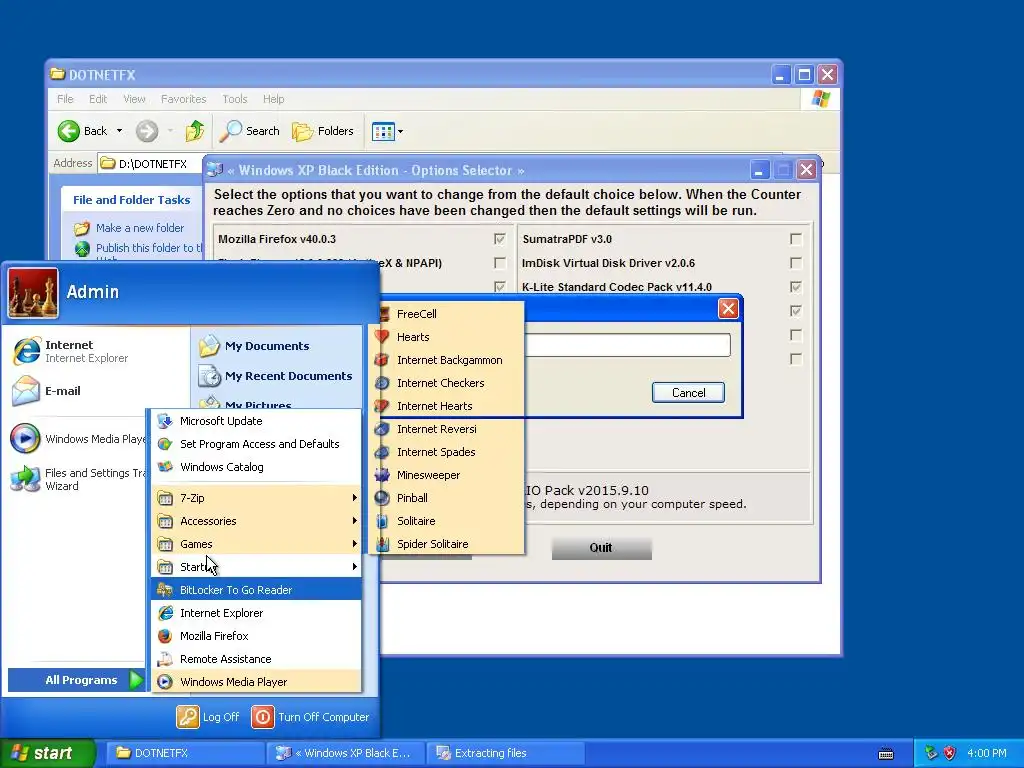This screenshot has width=1024, height=768.
Task: Click the Start button
Action: click(x=47, y=753)
